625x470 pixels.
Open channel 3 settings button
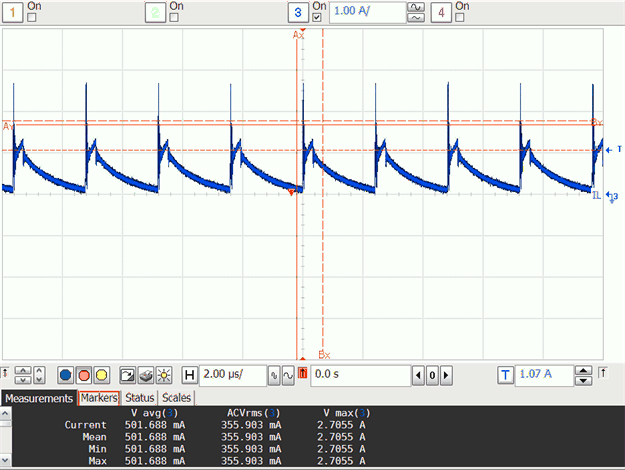click(298, 12)
